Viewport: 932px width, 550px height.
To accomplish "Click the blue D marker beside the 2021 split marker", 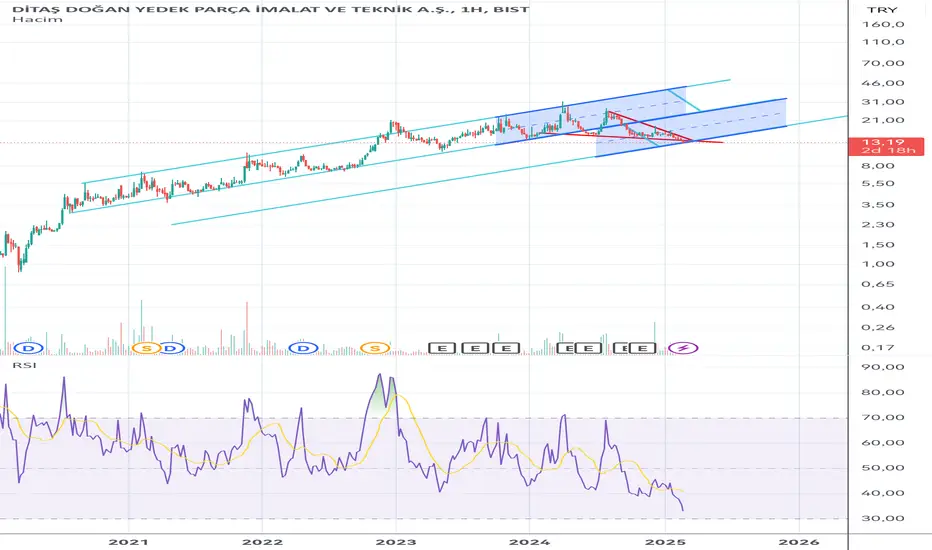I will 172,348.
